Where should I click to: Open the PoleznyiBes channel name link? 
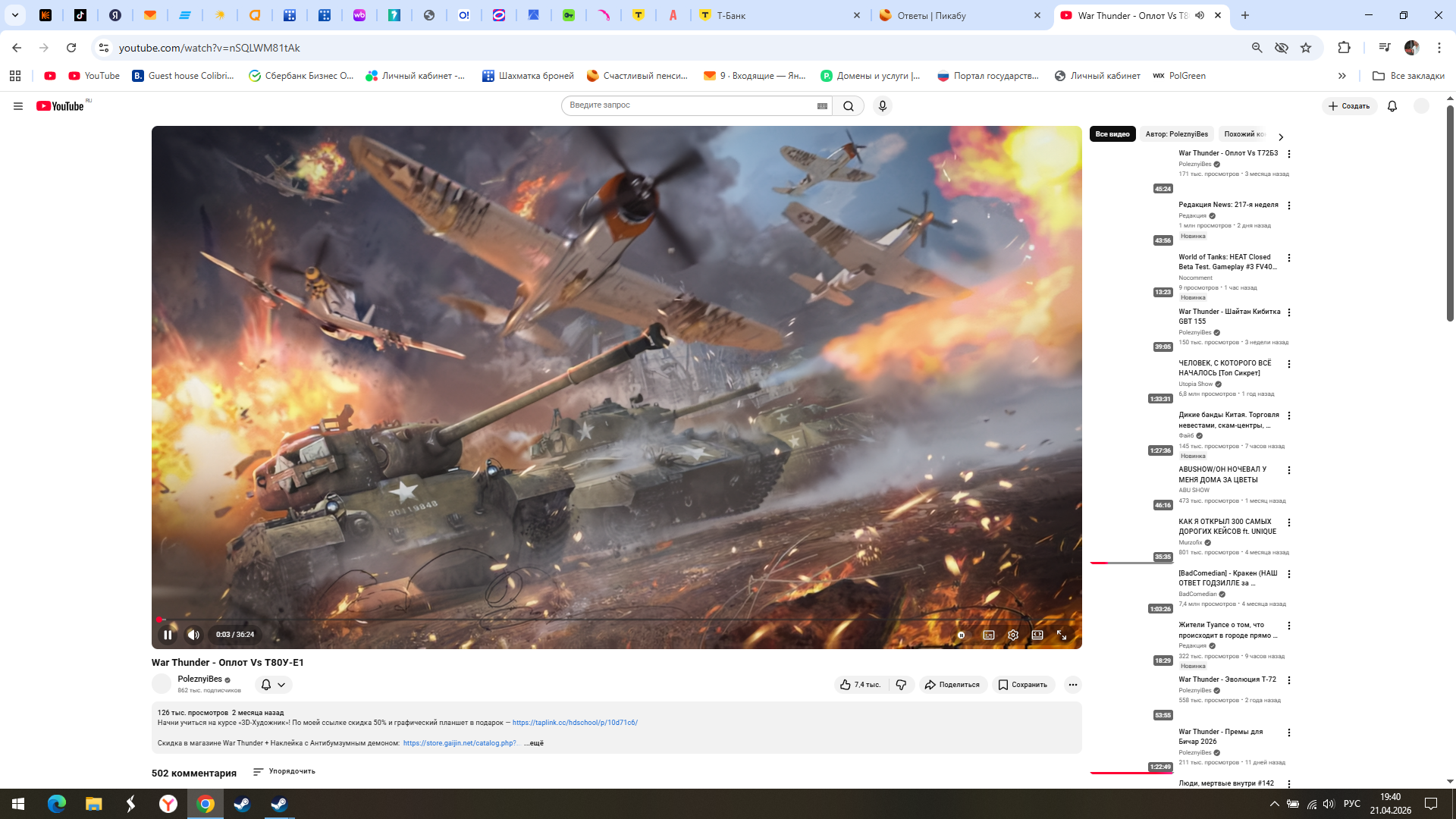tap(200, 679)
